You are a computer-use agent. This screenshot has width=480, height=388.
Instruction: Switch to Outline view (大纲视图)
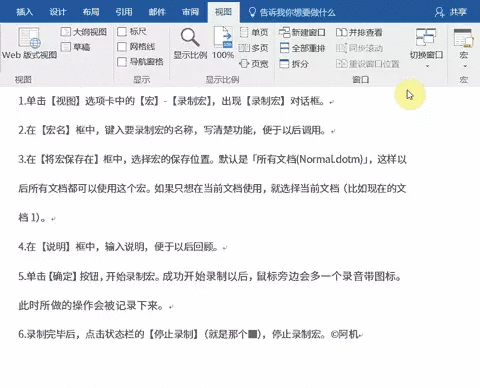[x=84, y=32]
